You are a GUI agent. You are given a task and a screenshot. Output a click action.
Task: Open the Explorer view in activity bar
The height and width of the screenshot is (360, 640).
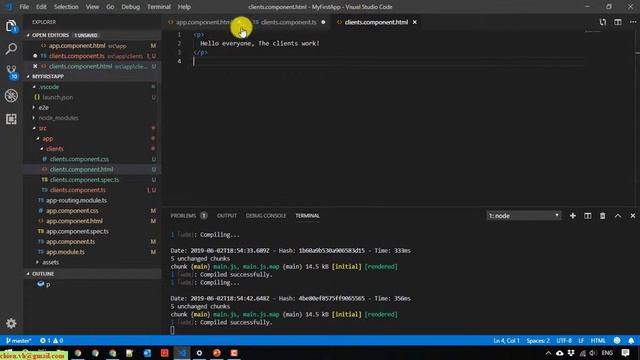(x=11, y=26)
